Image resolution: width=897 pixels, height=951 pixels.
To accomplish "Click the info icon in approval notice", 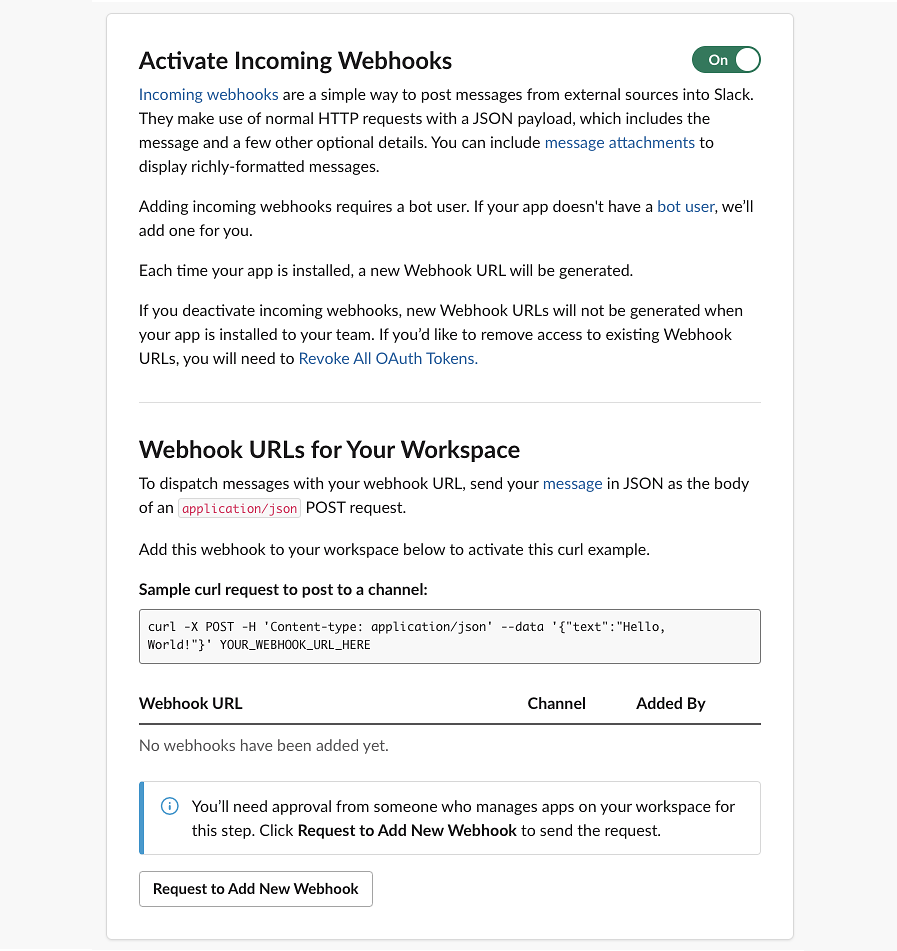I will click(x=170, y=806).
